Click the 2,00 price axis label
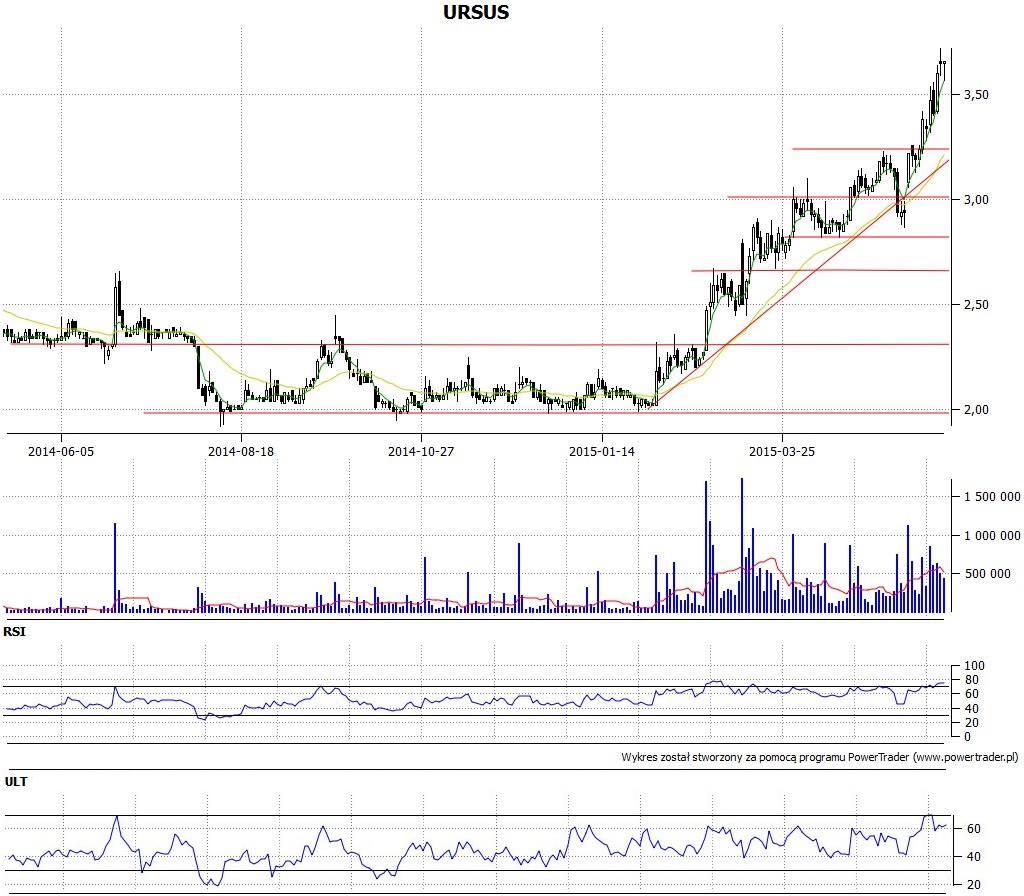The width and height of the screenshot is (1024, 896). [x=976, y=409]
